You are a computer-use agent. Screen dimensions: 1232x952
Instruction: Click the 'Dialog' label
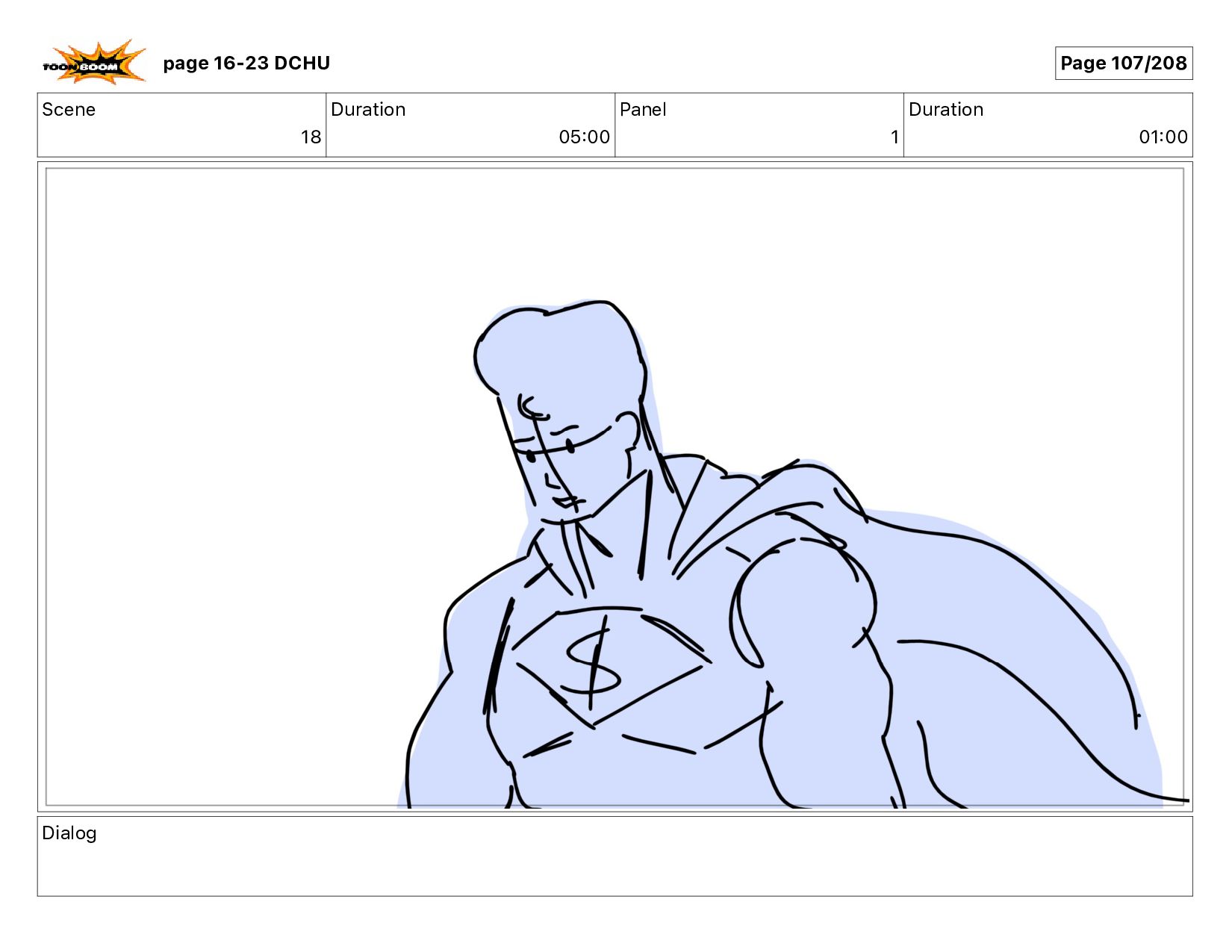69,833
